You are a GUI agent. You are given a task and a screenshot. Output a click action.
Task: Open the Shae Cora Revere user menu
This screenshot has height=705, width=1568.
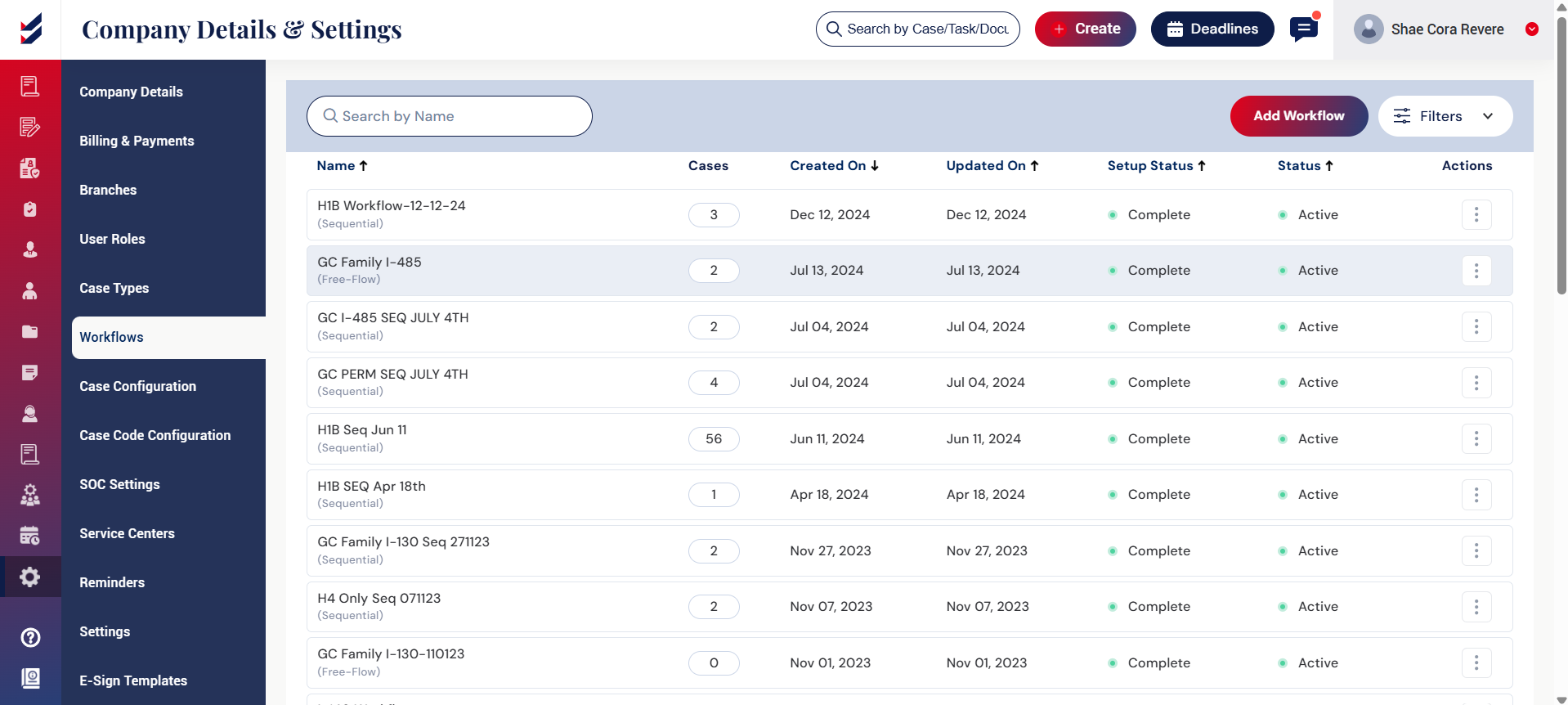coord(1445,29)
